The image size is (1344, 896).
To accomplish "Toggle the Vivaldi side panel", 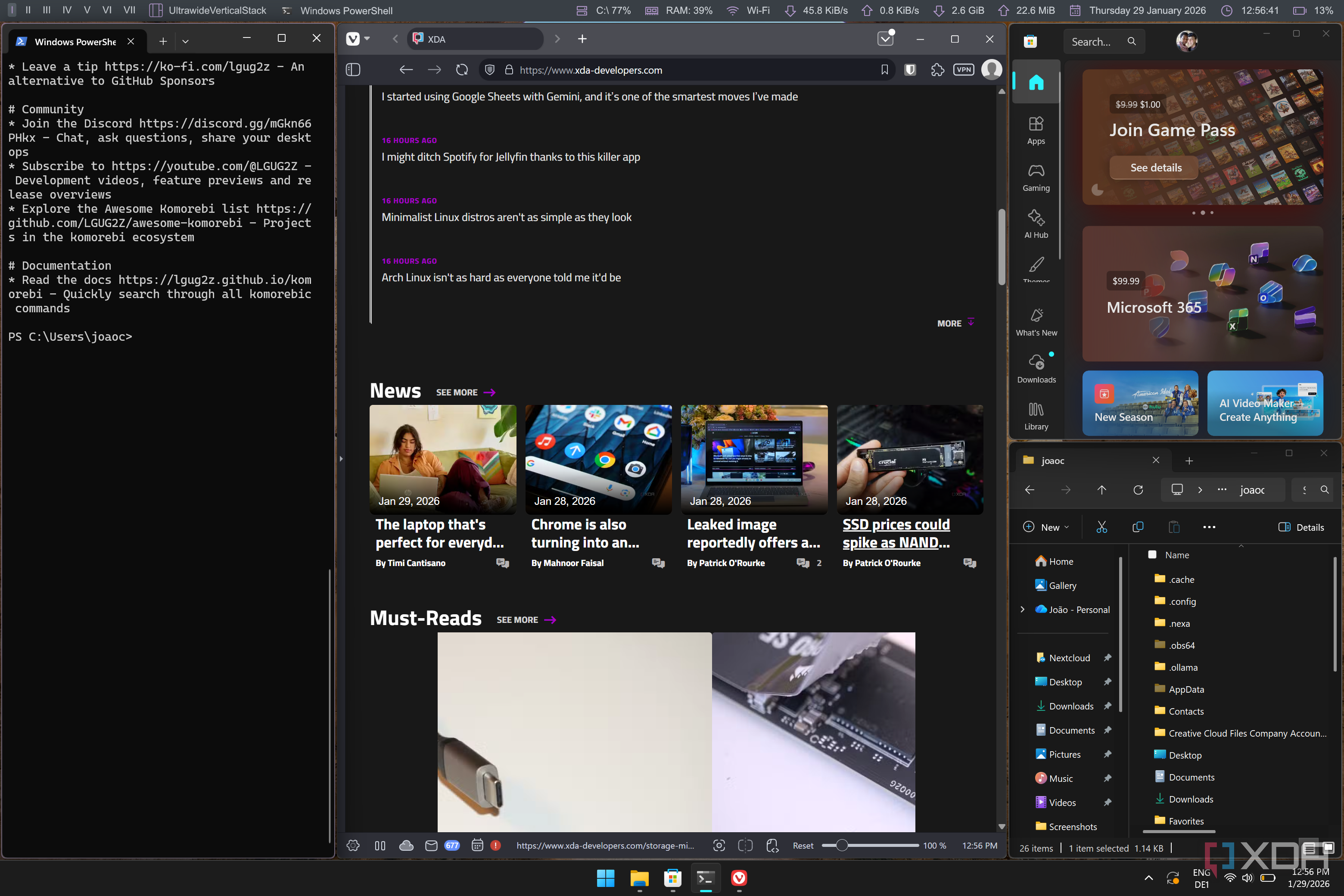I will pos(352,70).
